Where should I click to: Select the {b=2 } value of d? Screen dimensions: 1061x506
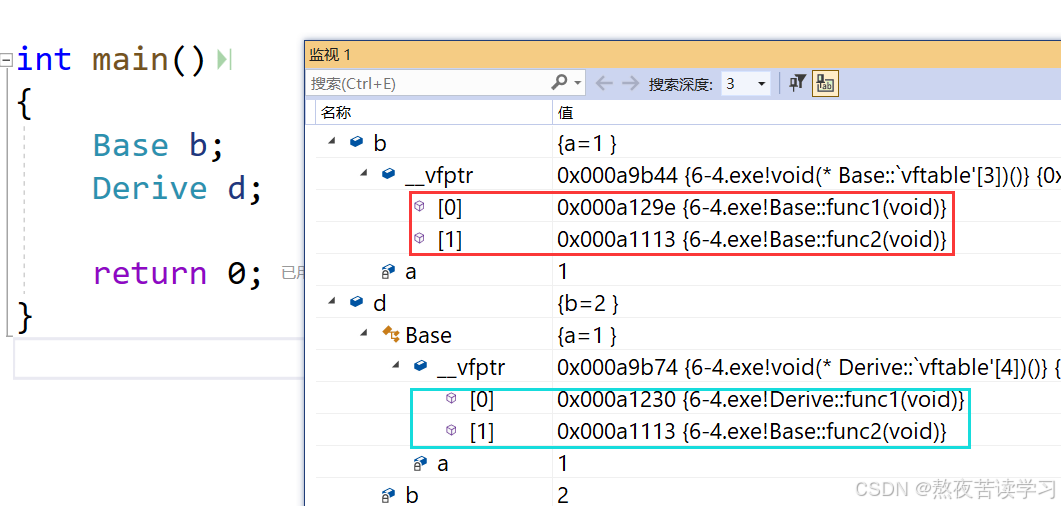click(x=588, y=304)
